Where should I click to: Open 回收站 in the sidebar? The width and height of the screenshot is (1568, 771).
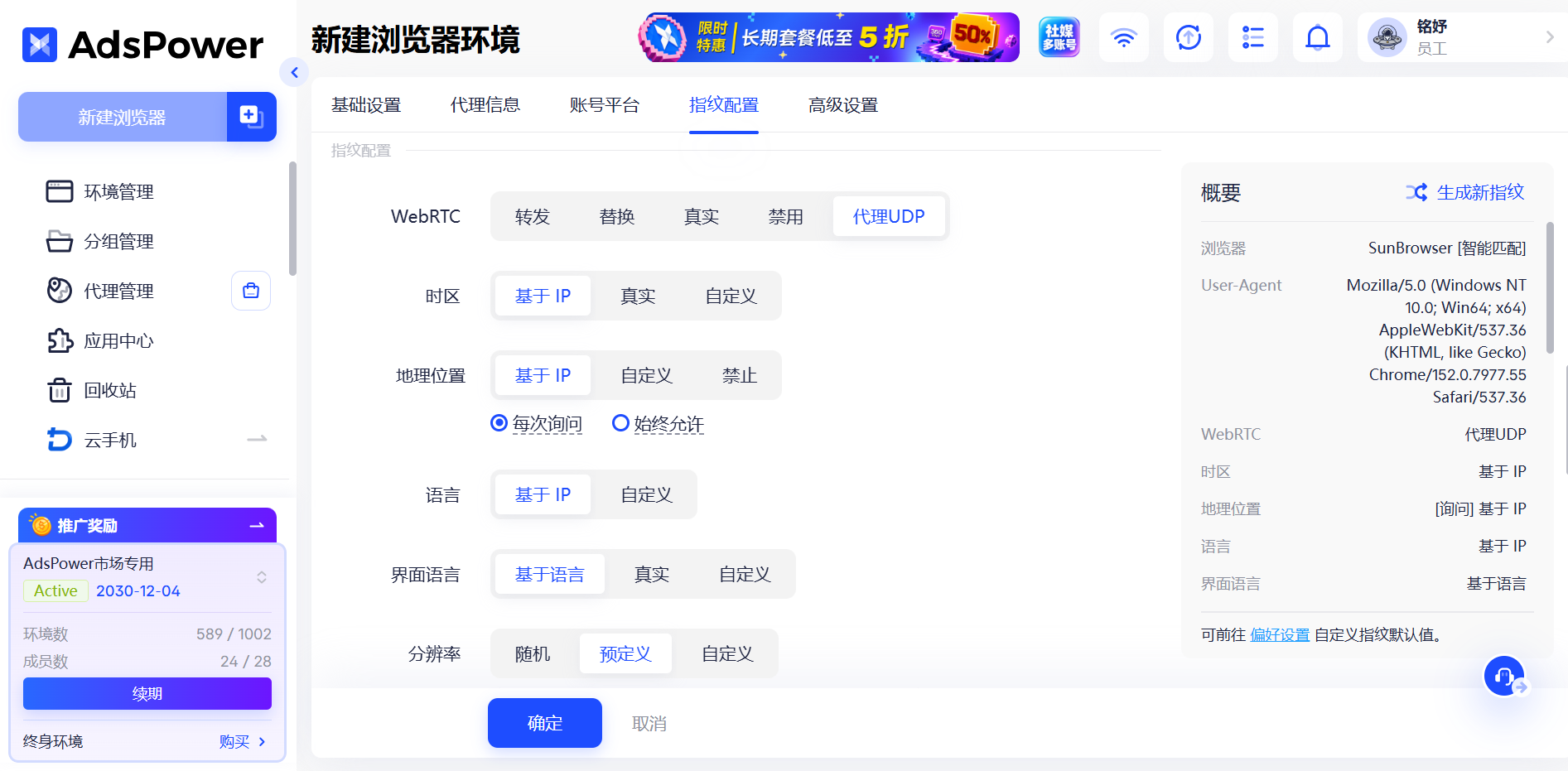click(110, 391)
